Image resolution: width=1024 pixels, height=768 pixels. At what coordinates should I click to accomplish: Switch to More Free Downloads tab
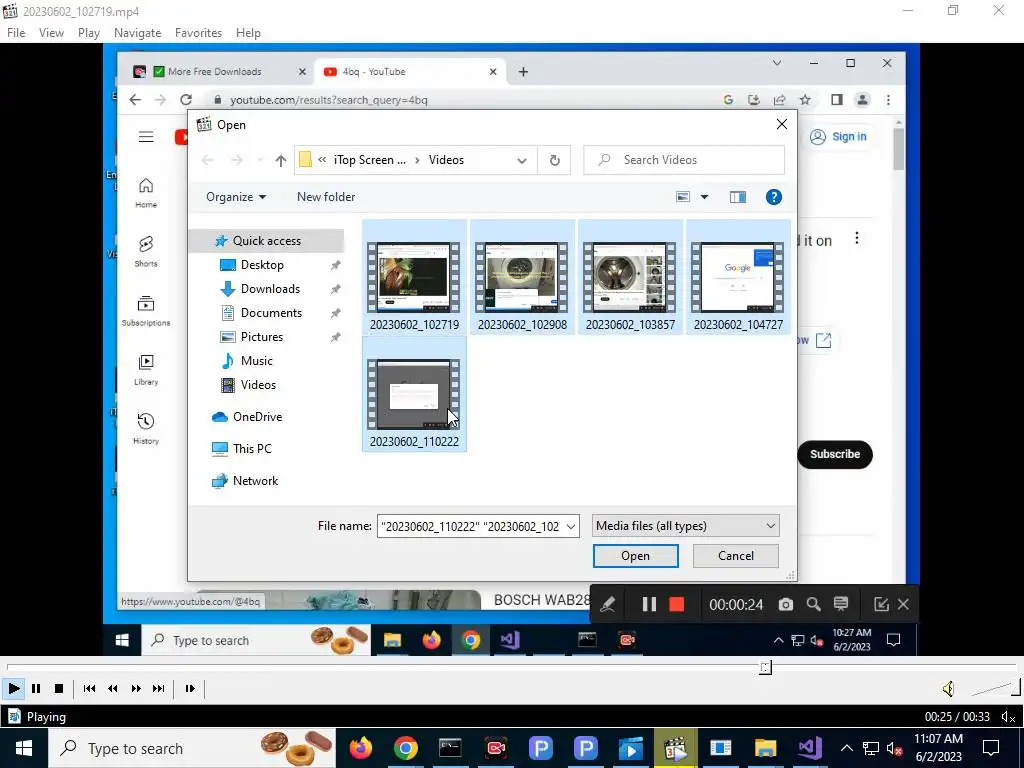(218, 72)
